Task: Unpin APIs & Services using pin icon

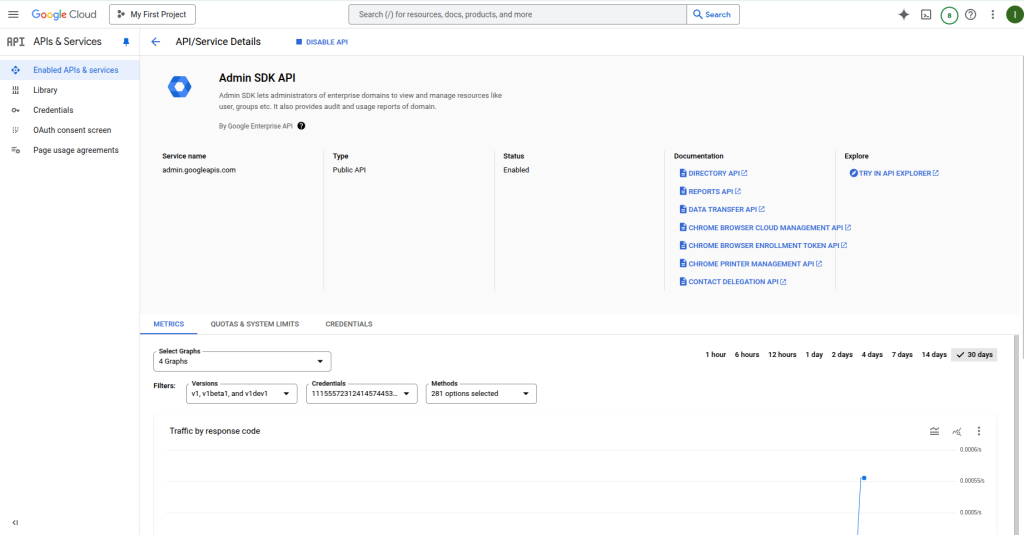Action: (126, 42)
